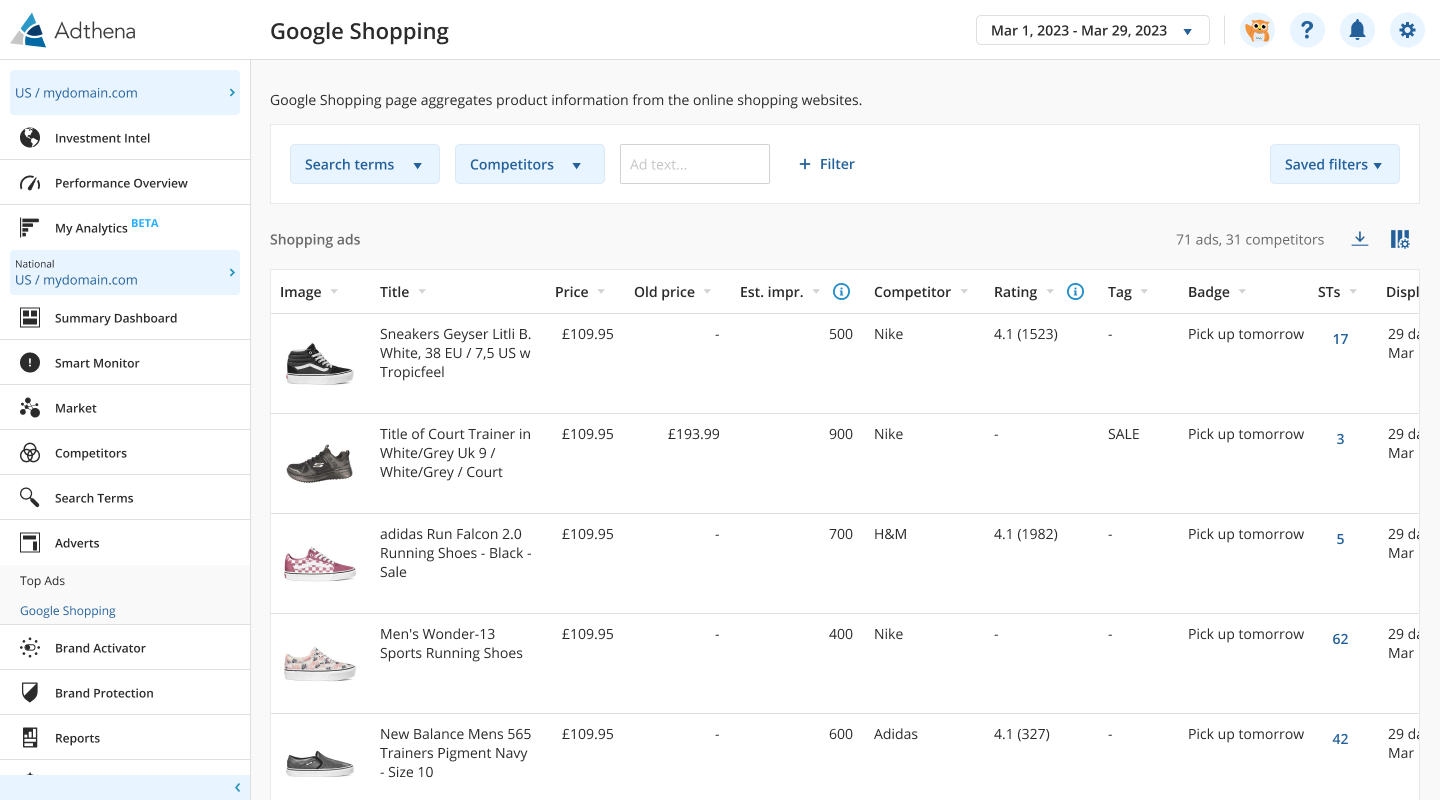Click the Est. impr. info icon
The image size is (1440, 800).
pyautogui.click(x=841, y=292)
